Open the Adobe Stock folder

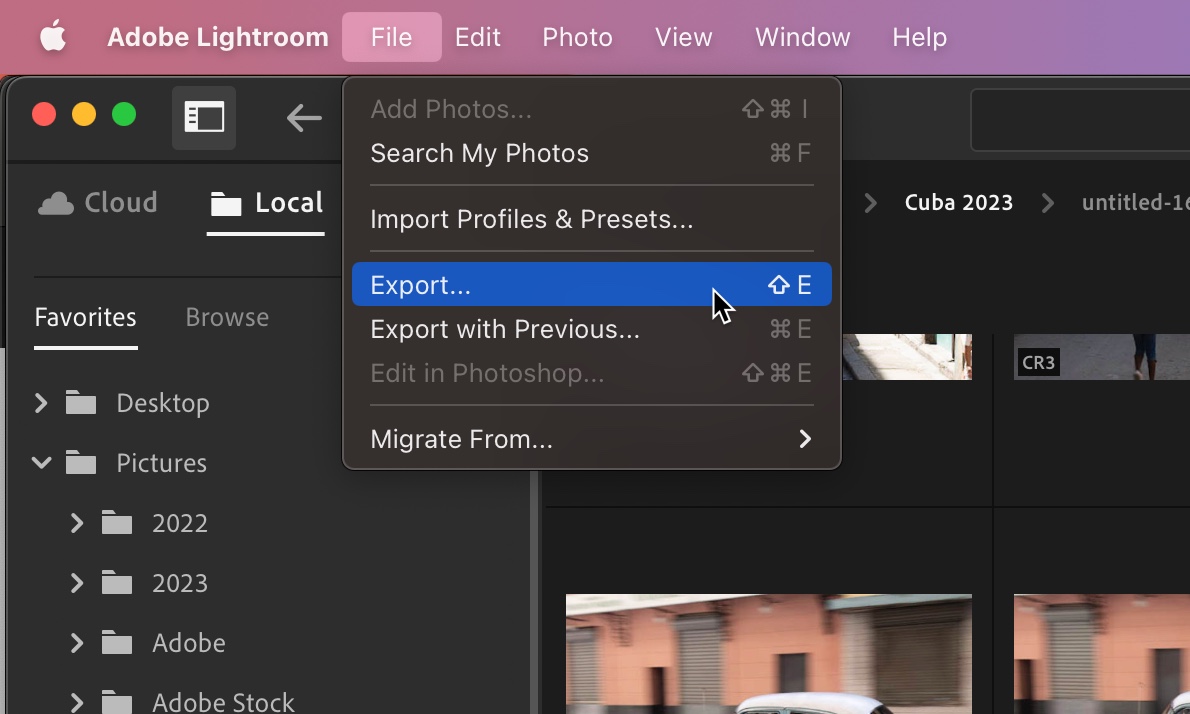tap(223, 701)
